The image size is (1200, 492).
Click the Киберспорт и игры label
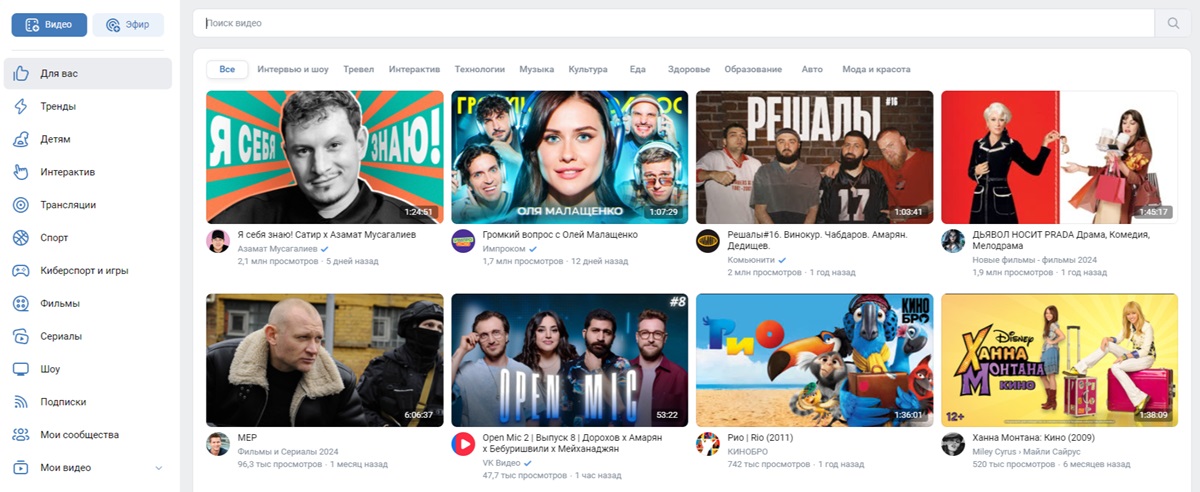coord(84,271)
